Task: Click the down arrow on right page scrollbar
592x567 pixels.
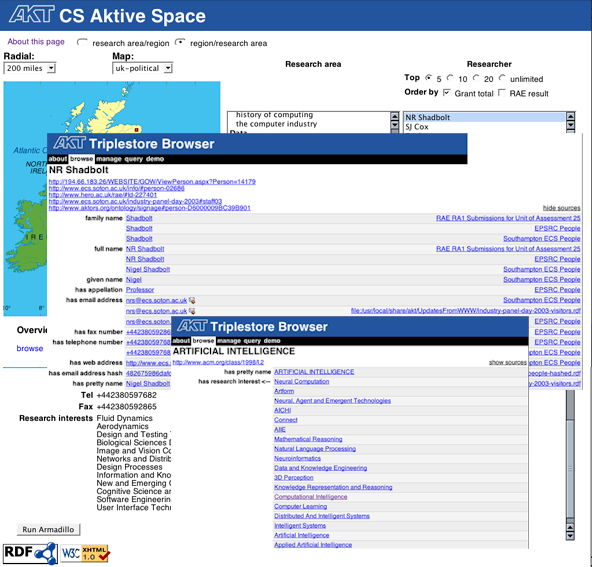Action: click(x=570, y=535)
